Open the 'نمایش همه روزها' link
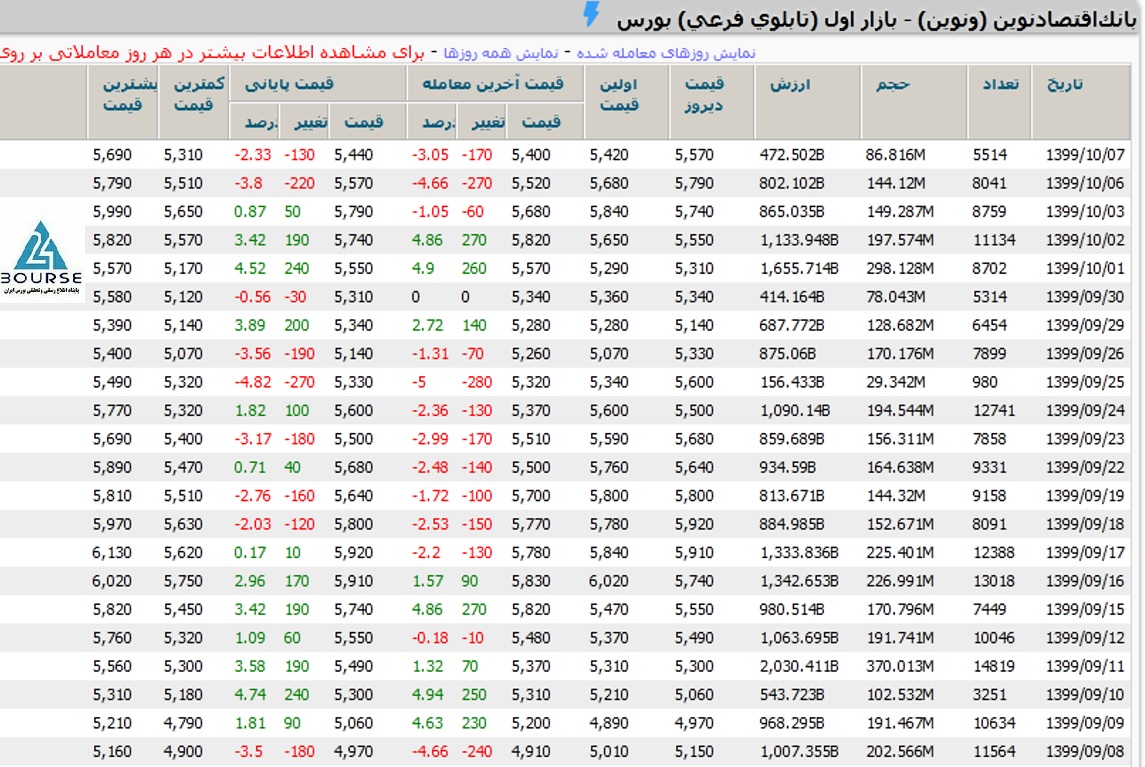Image resolution: width=1145 pixels, height=767 pixels. (x=501, y=53)
